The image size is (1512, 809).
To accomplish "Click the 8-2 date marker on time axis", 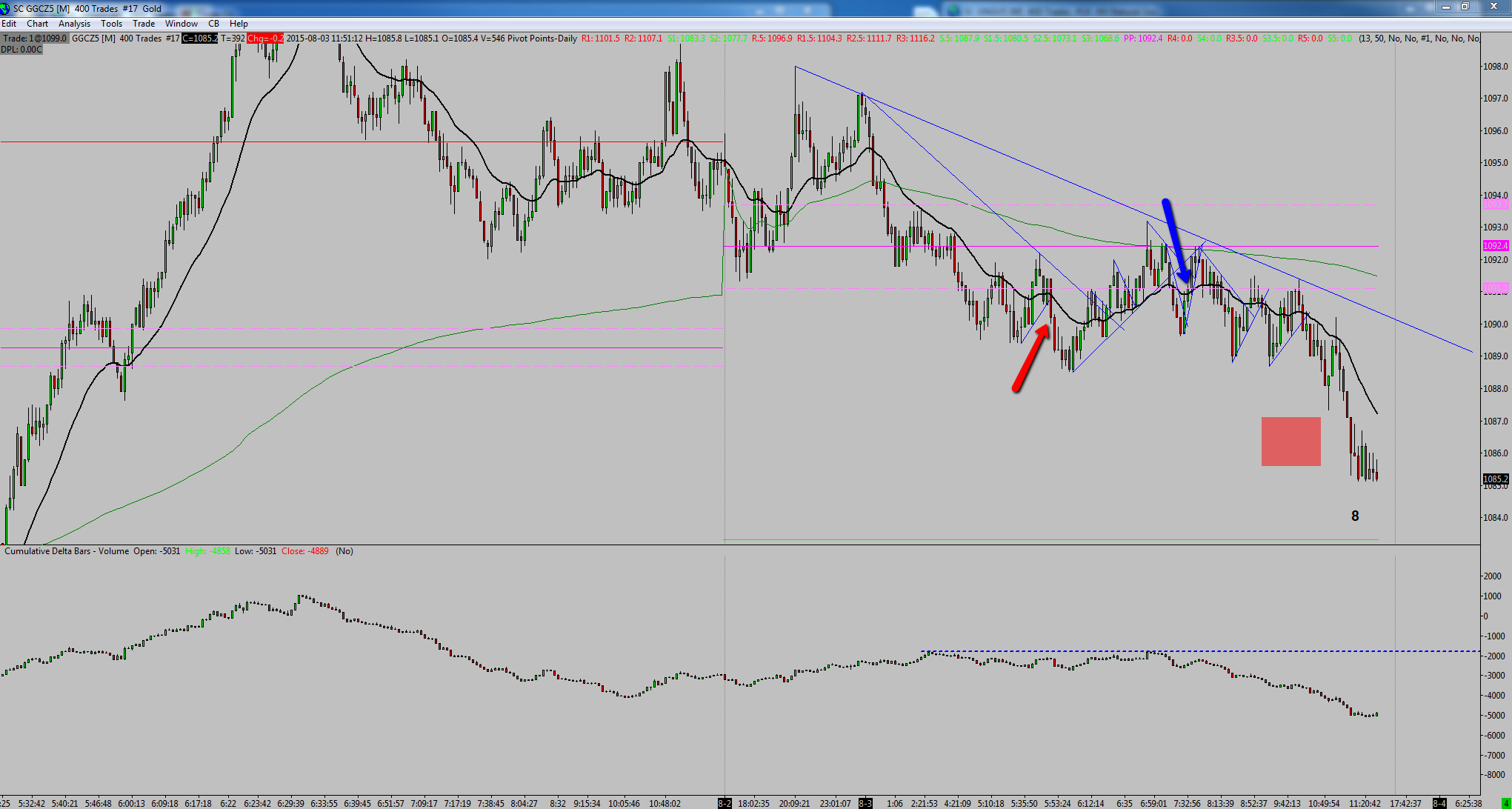I will tap(725, 803).
